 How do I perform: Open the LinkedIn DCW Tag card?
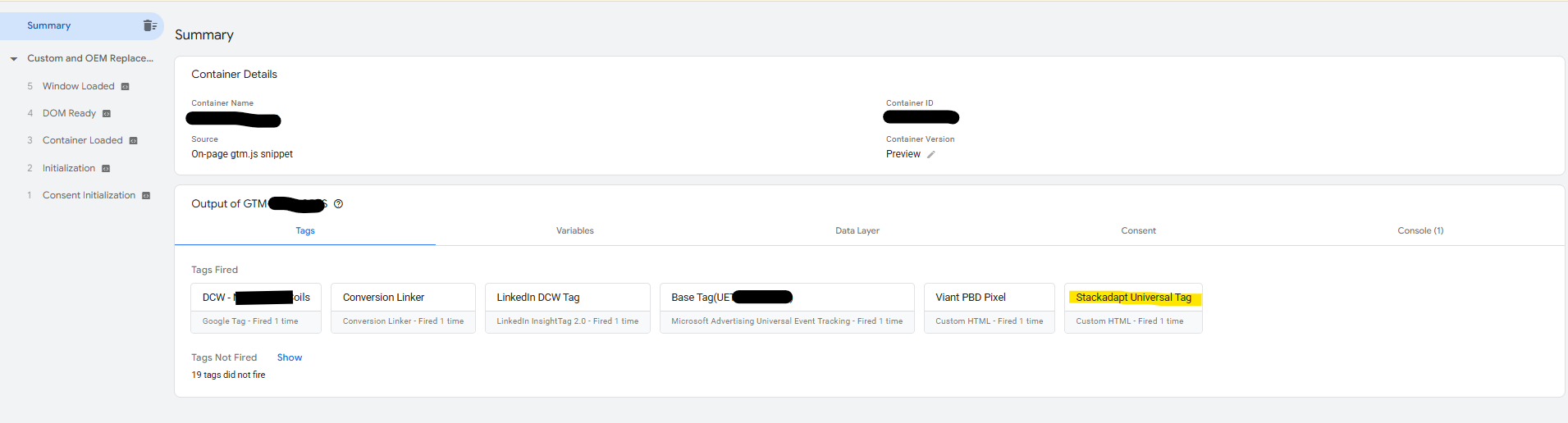click(x=568, y=308)
